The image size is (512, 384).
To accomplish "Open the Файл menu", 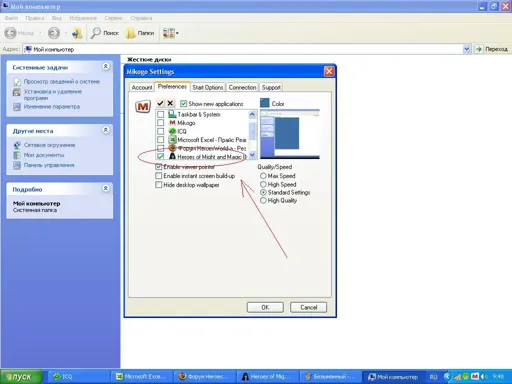I will click(x=11, y=18).
